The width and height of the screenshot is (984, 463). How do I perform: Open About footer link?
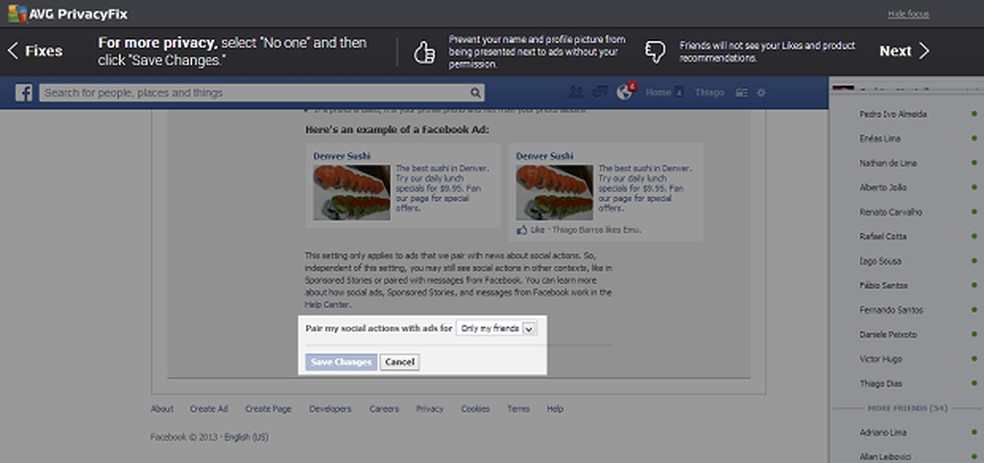pyautogui.click(x=162, y=408)
